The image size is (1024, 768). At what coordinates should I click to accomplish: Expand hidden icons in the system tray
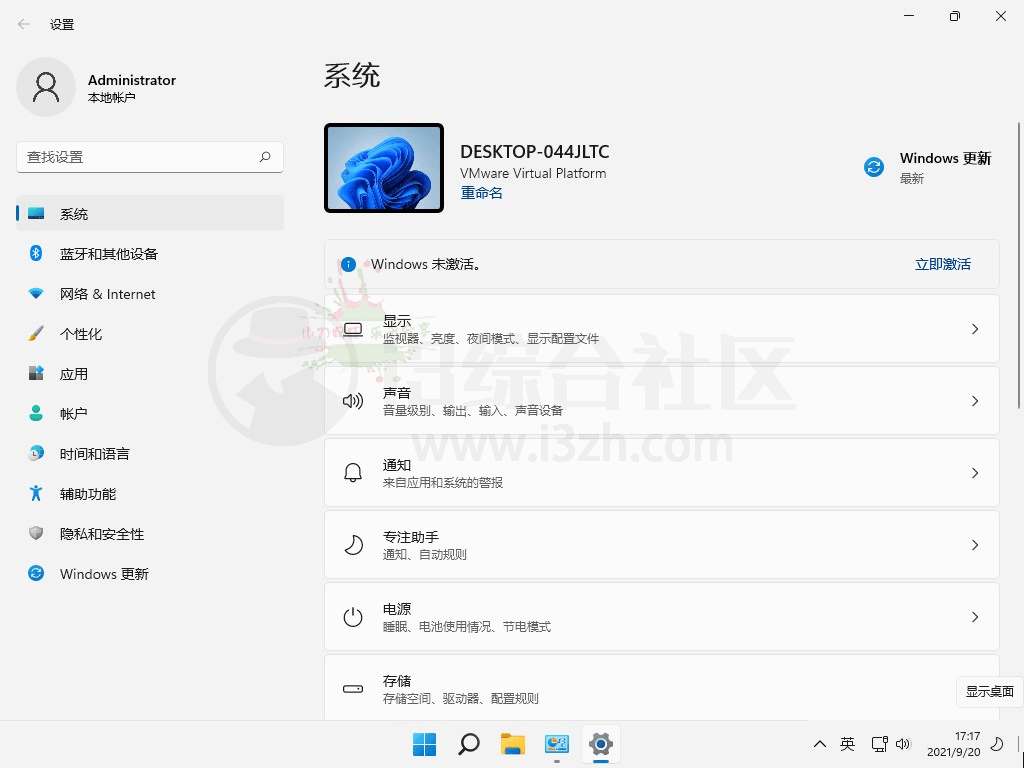(x=820, y=744)
